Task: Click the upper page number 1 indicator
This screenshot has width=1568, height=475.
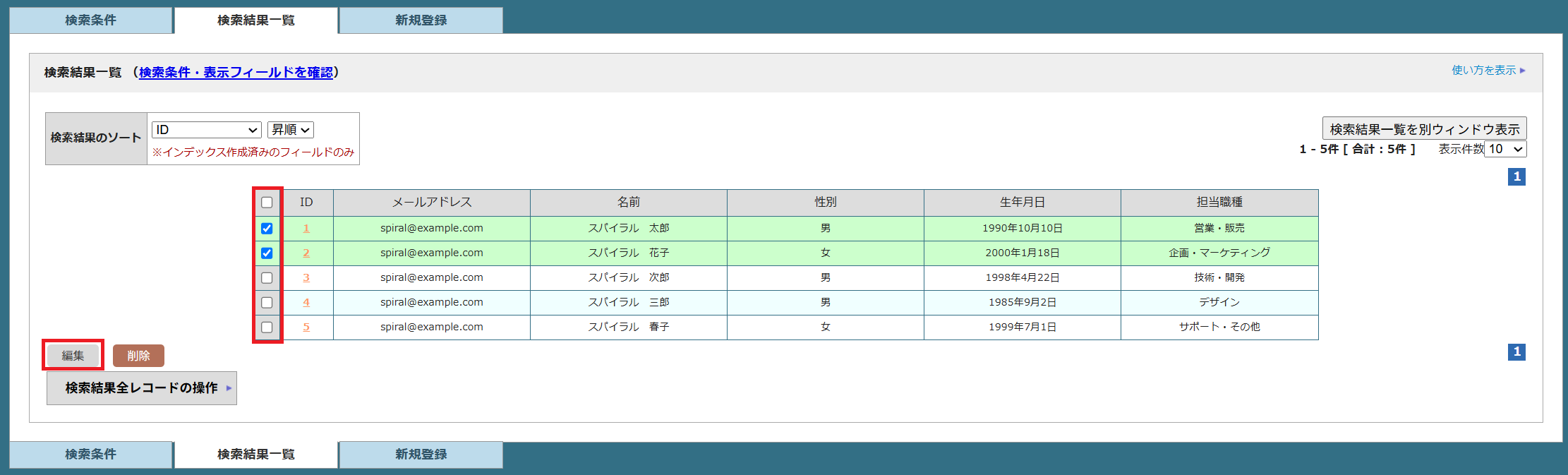Action: pos(1516,176)
